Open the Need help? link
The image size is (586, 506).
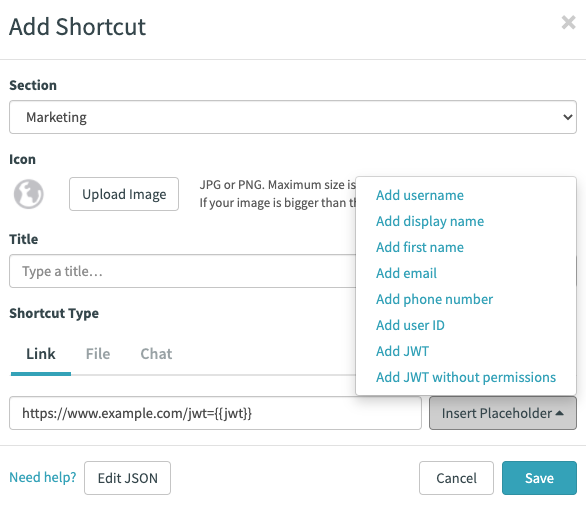pyautogui.click(x=43, y=477)
